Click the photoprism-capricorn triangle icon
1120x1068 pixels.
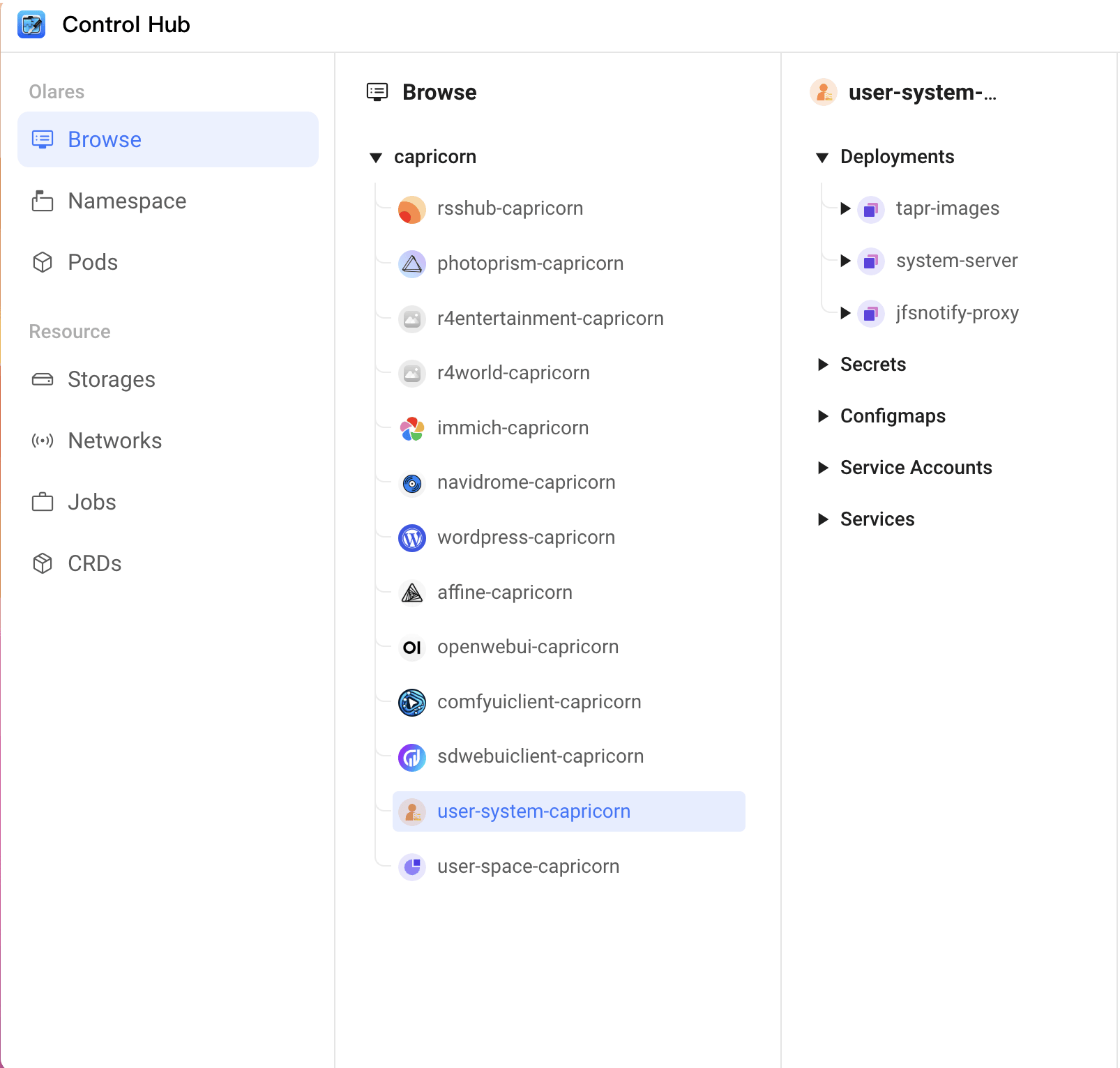click(412, 264)
